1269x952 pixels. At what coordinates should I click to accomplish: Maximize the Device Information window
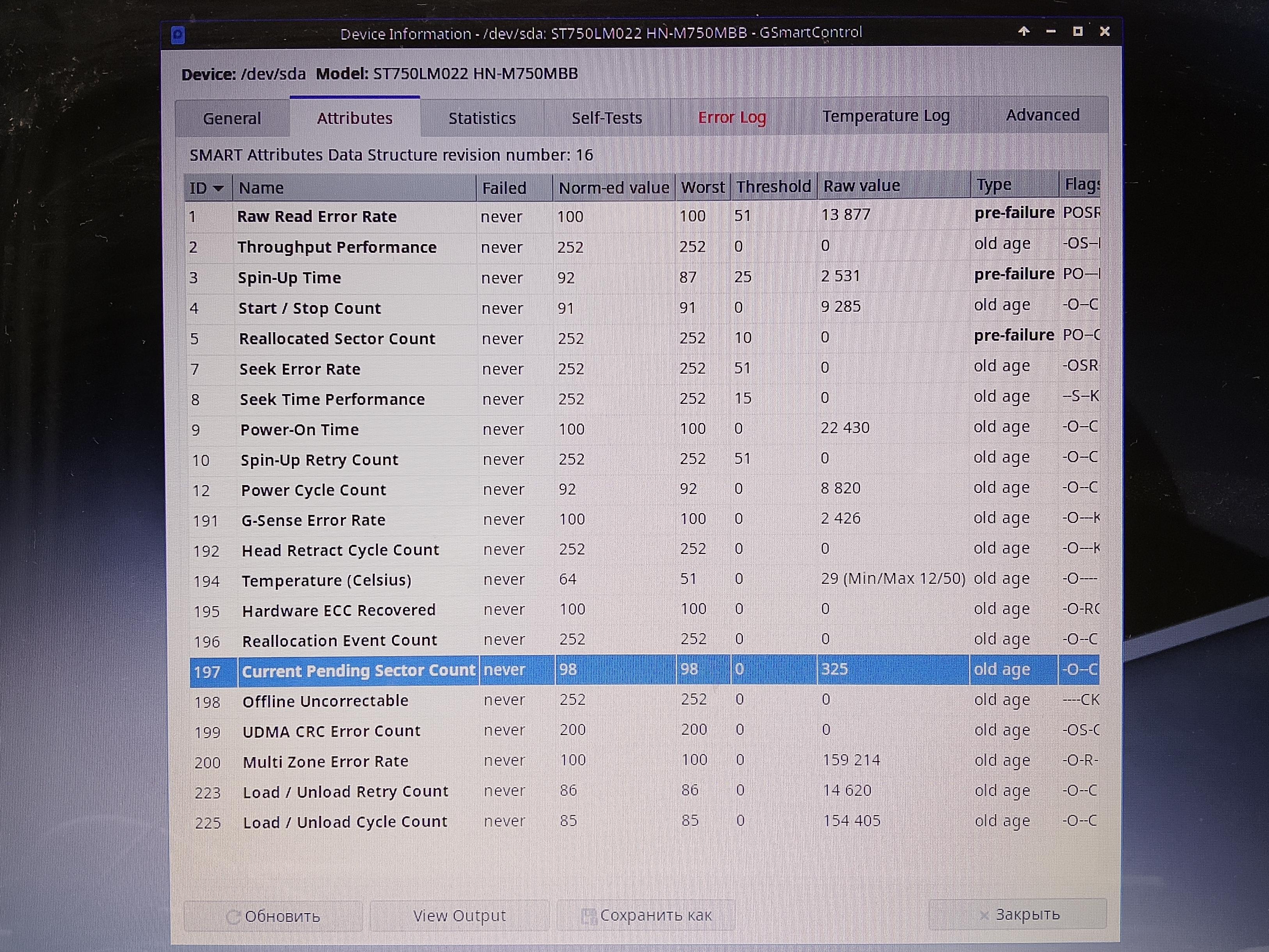click(x=1077, y=32)
